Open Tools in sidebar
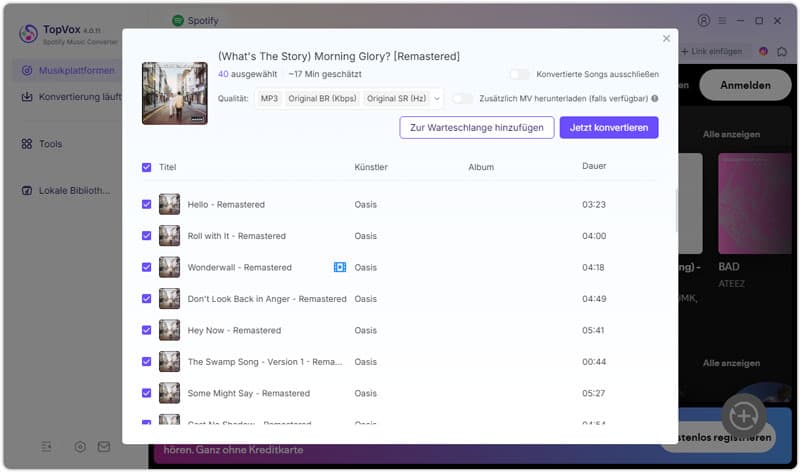This screenshot has width=800, height=472. pos(42,144)
